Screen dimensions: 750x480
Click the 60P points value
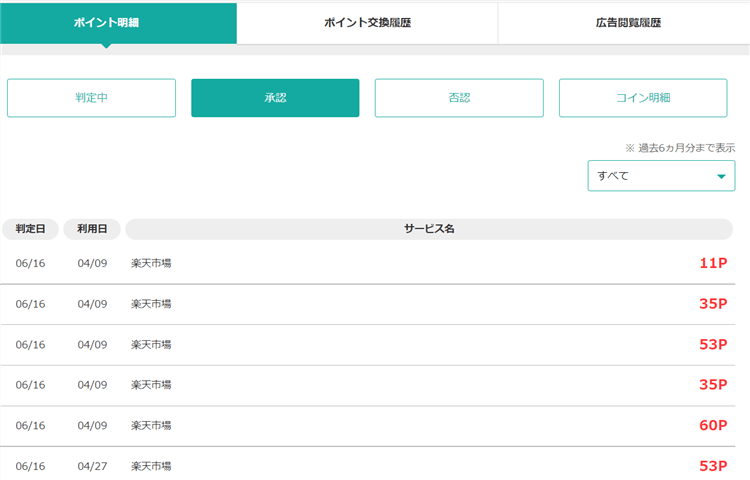pos(712,426)
